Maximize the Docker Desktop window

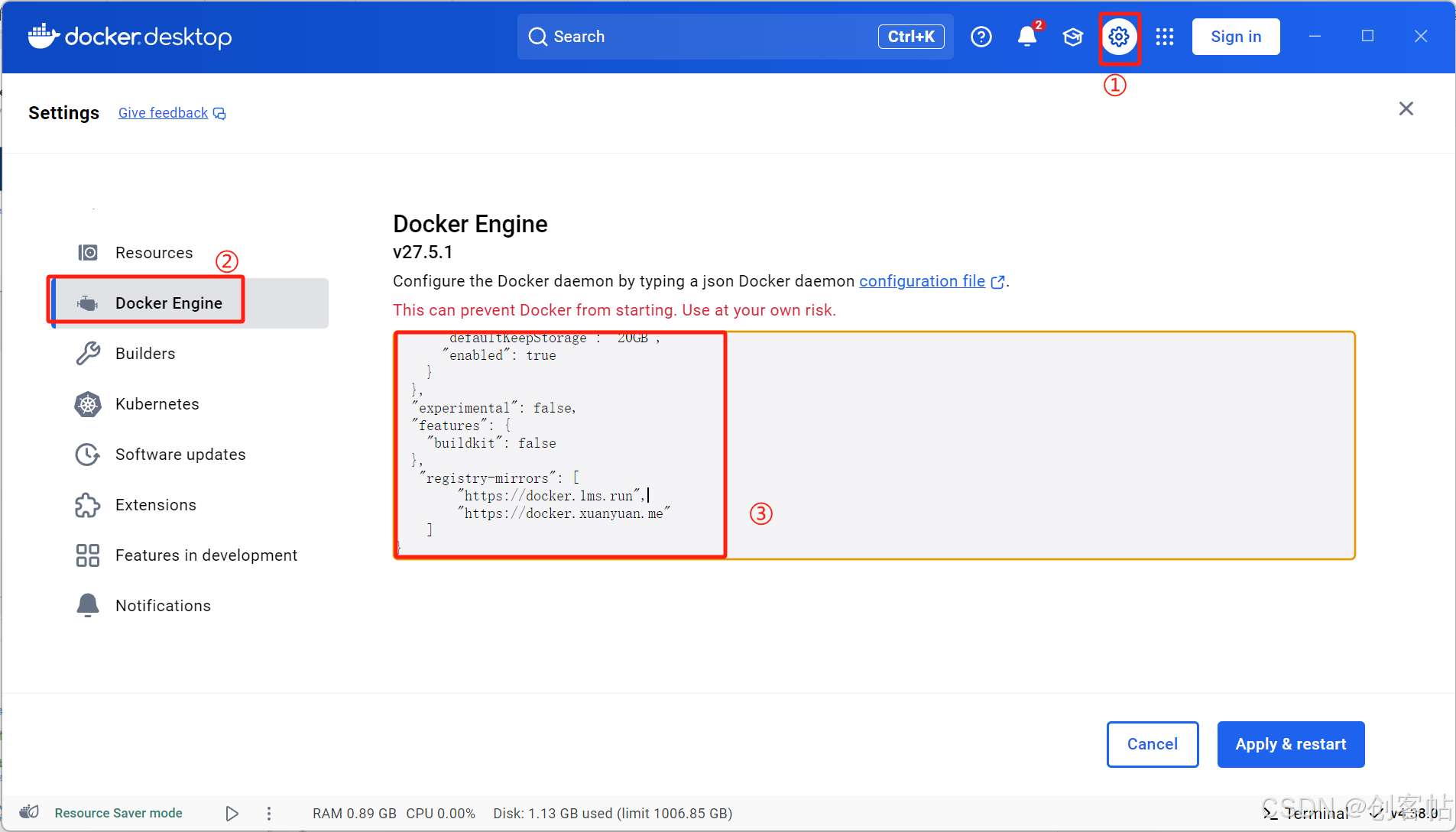[1367, 36]
